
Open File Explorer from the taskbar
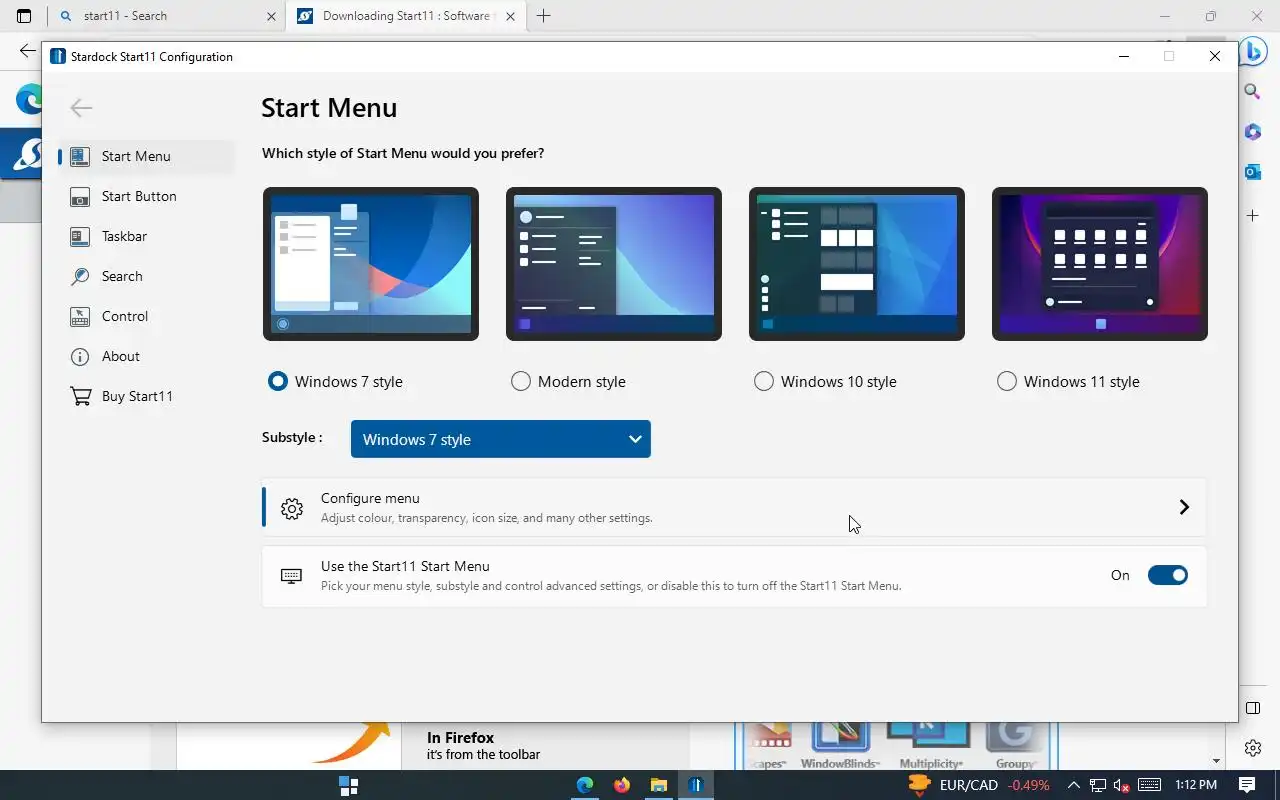point(659,785)
